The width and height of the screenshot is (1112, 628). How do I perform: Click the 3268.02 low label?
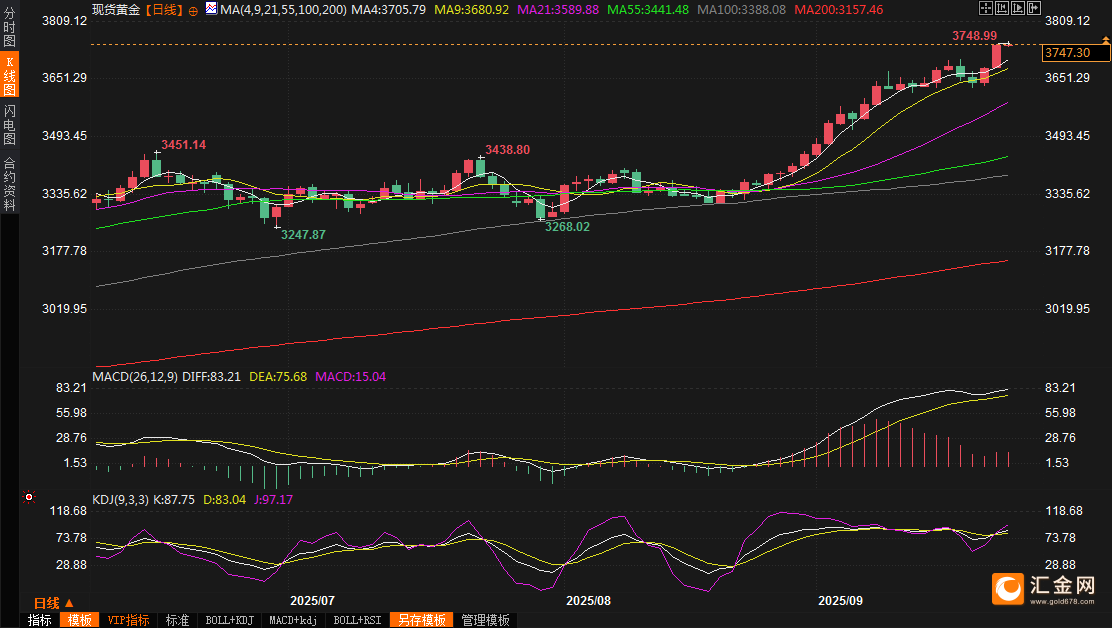click(567, 227)
